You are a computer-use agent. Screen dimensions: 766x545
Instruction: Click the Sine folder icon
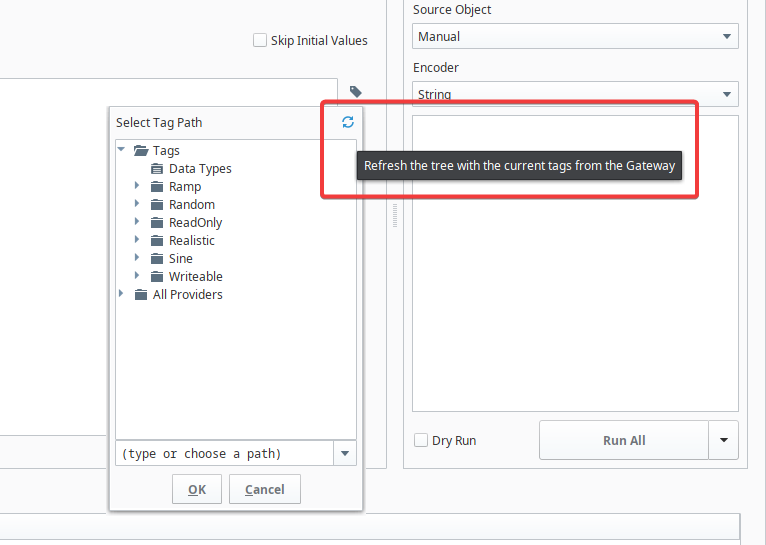point(157,259)
